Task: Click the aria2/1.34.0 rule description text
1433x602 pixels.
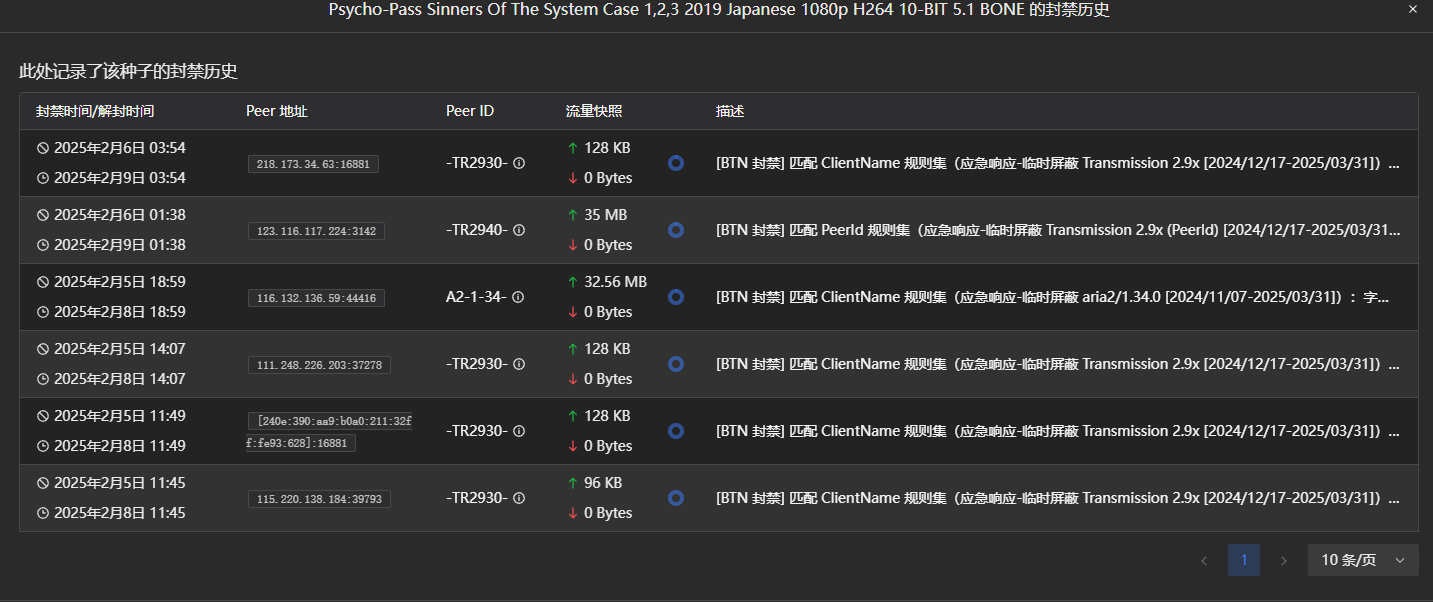Action: (x=1053, y=297)
